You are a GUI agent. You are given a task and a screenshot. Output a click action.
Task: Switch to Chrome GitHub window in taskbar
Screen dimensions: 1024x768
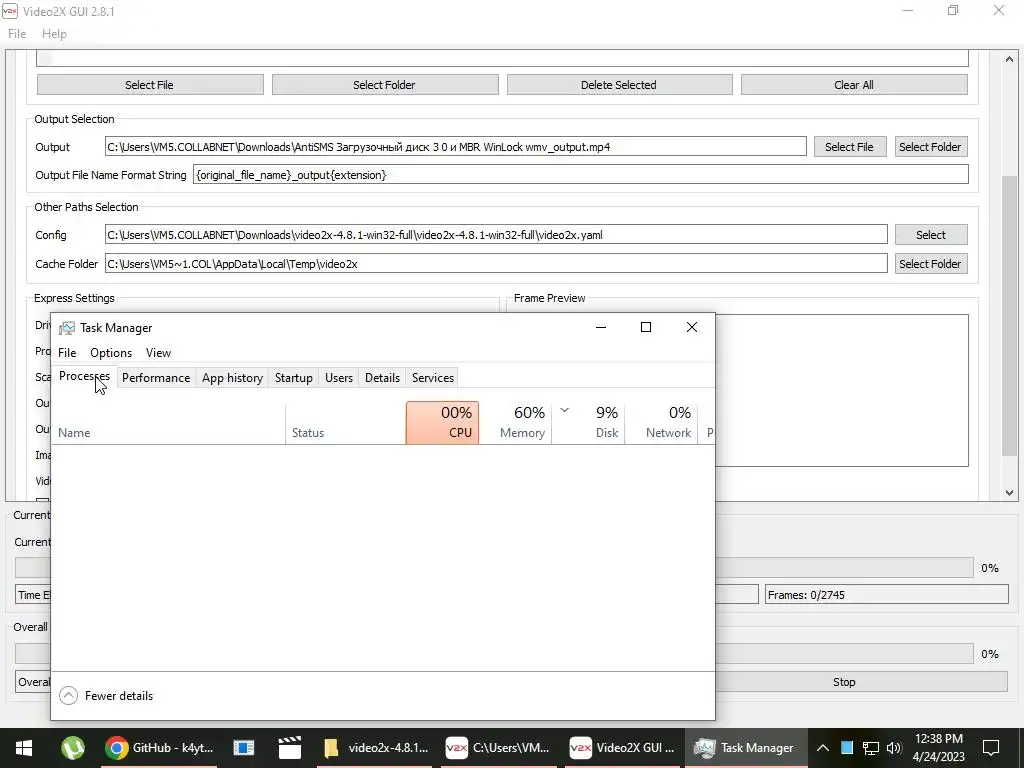pyautogui.click(x=159, y=748)
